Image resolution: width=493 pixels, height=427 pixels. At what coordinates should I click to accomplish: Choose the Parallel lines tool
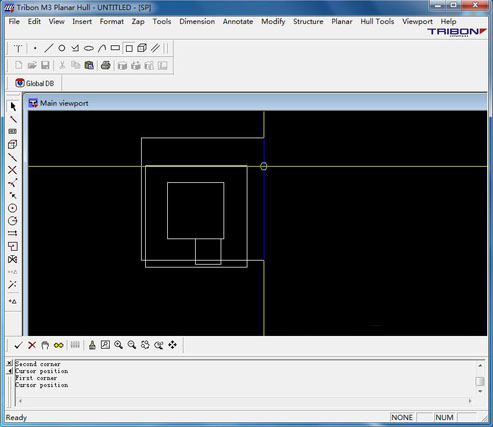155,48
